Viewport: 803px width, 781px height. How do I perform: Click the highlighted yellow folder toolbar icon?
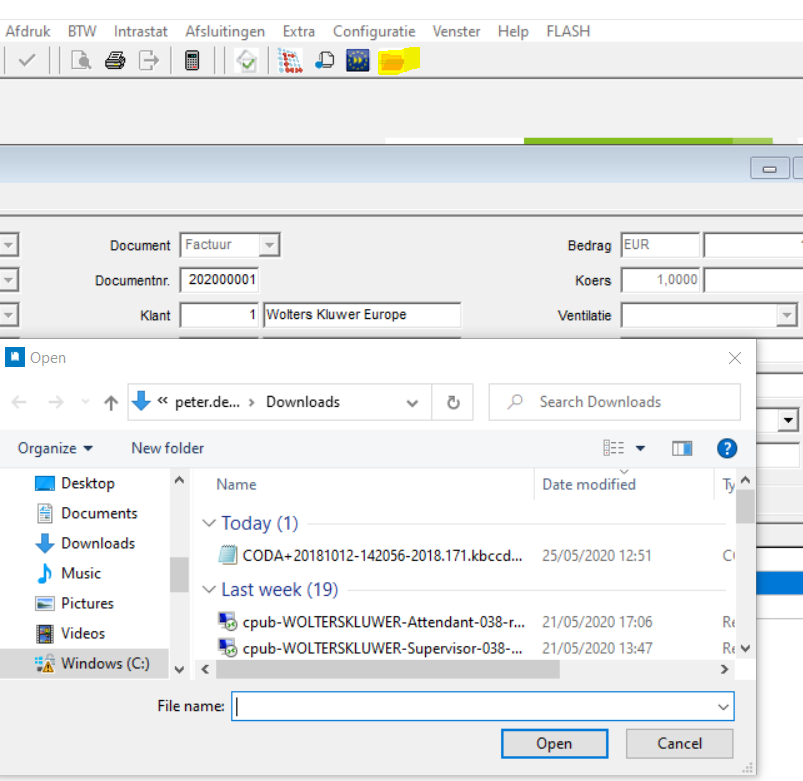click(x=392, y=61)
